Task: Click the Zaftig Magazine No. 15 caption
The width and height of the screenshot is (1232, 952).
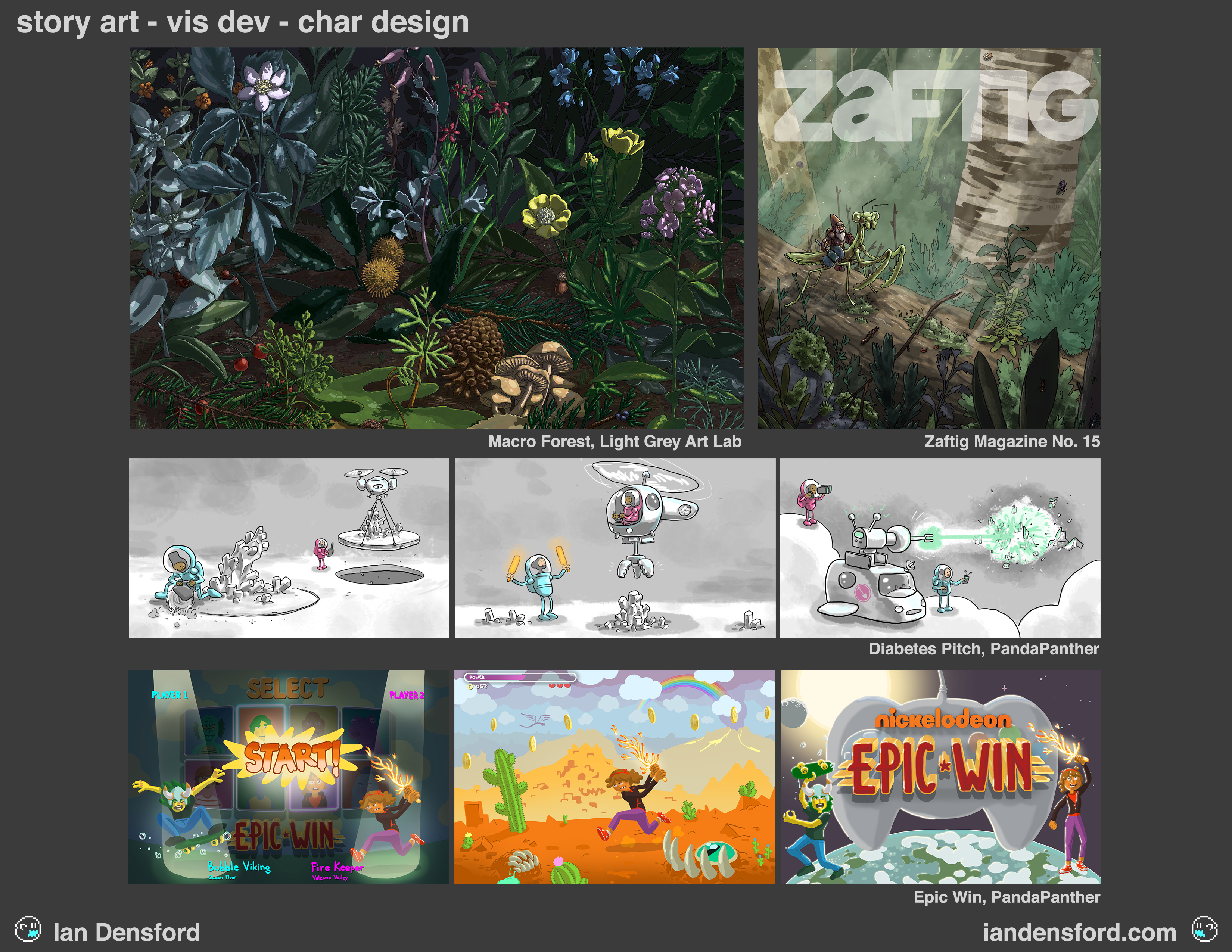Action: (1012, 441)
